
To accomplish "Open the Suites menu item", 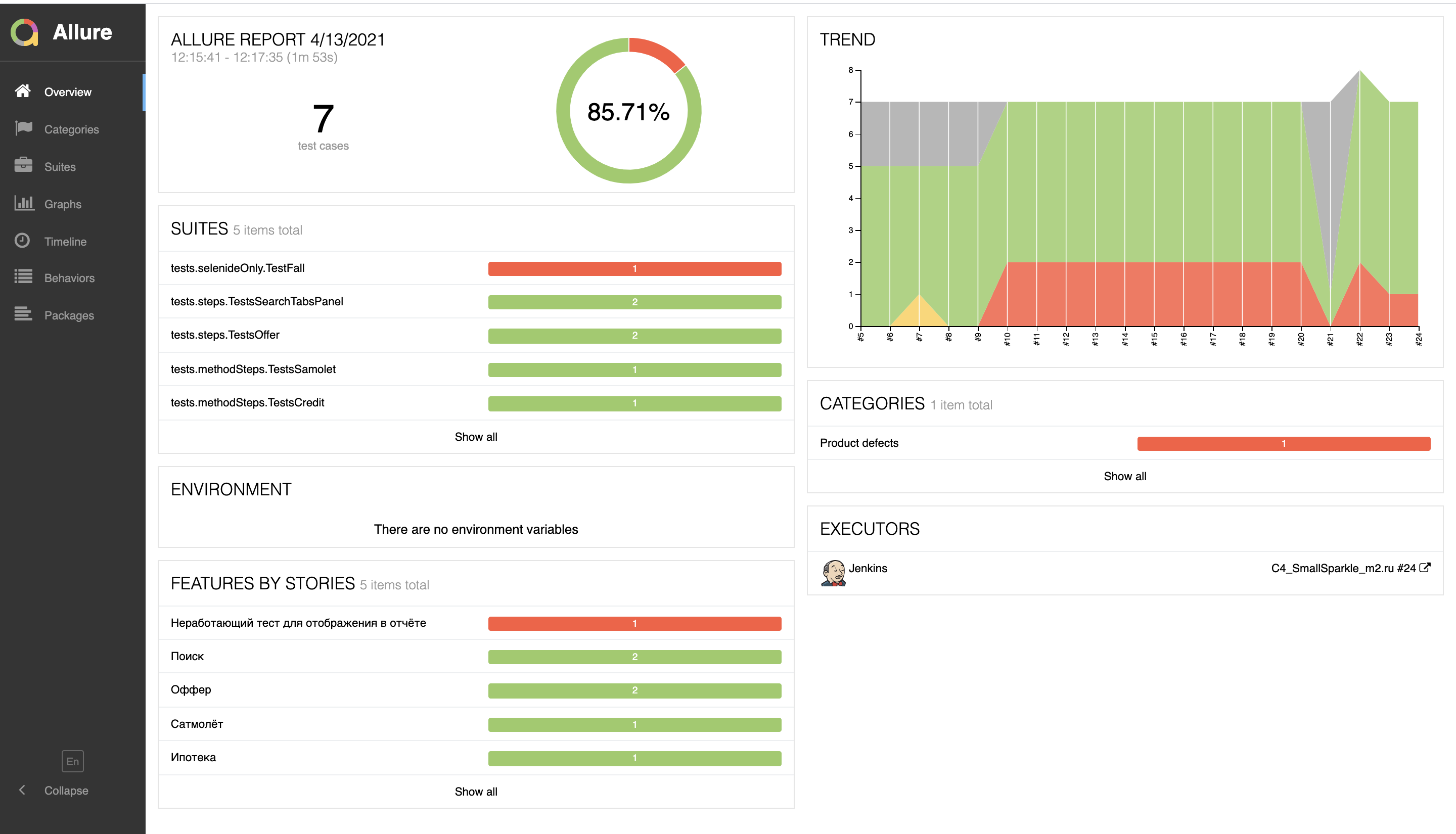I will pos(73,167).
